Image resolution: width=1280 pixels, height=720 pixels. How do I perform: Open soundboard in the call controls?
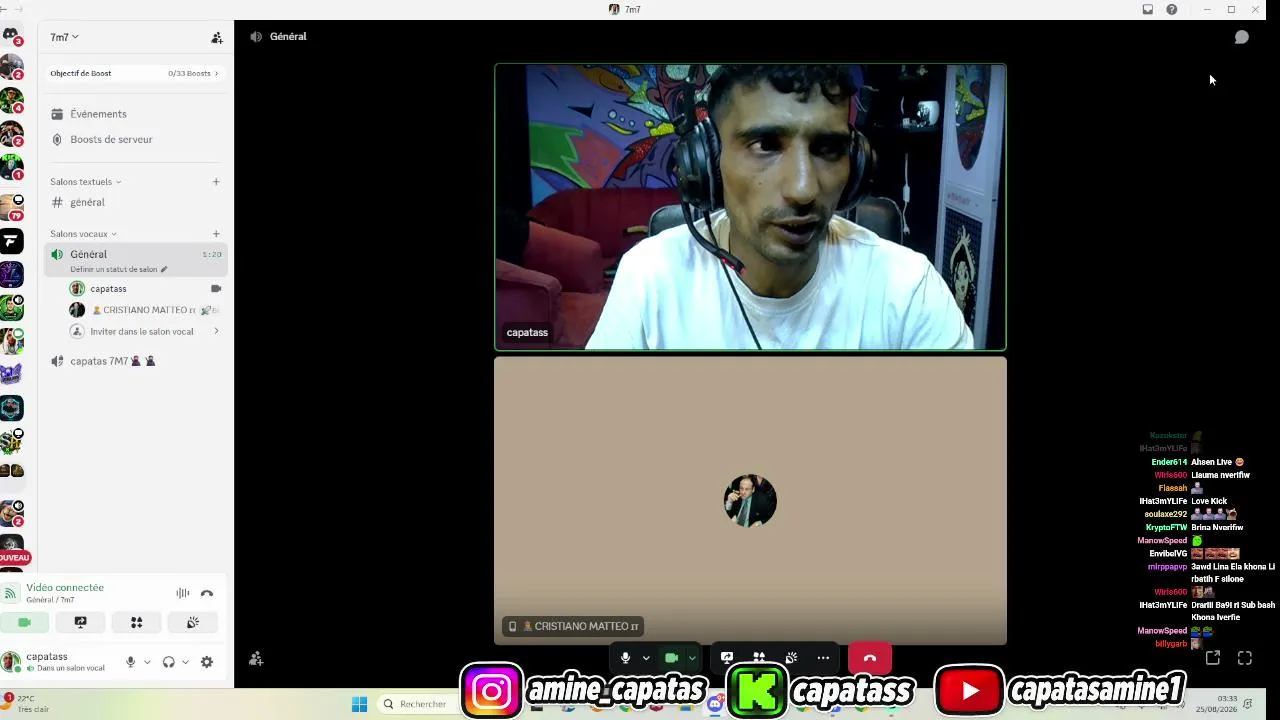tap(791, 658)
